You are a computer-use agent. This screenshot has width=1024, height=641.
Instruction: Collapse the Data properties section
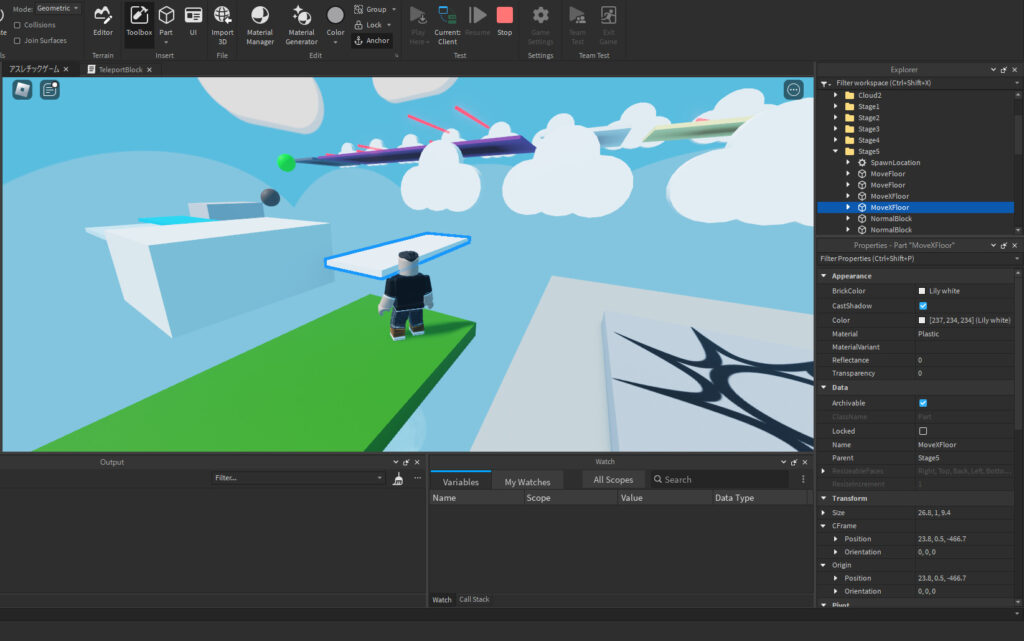tap(824, 388)
